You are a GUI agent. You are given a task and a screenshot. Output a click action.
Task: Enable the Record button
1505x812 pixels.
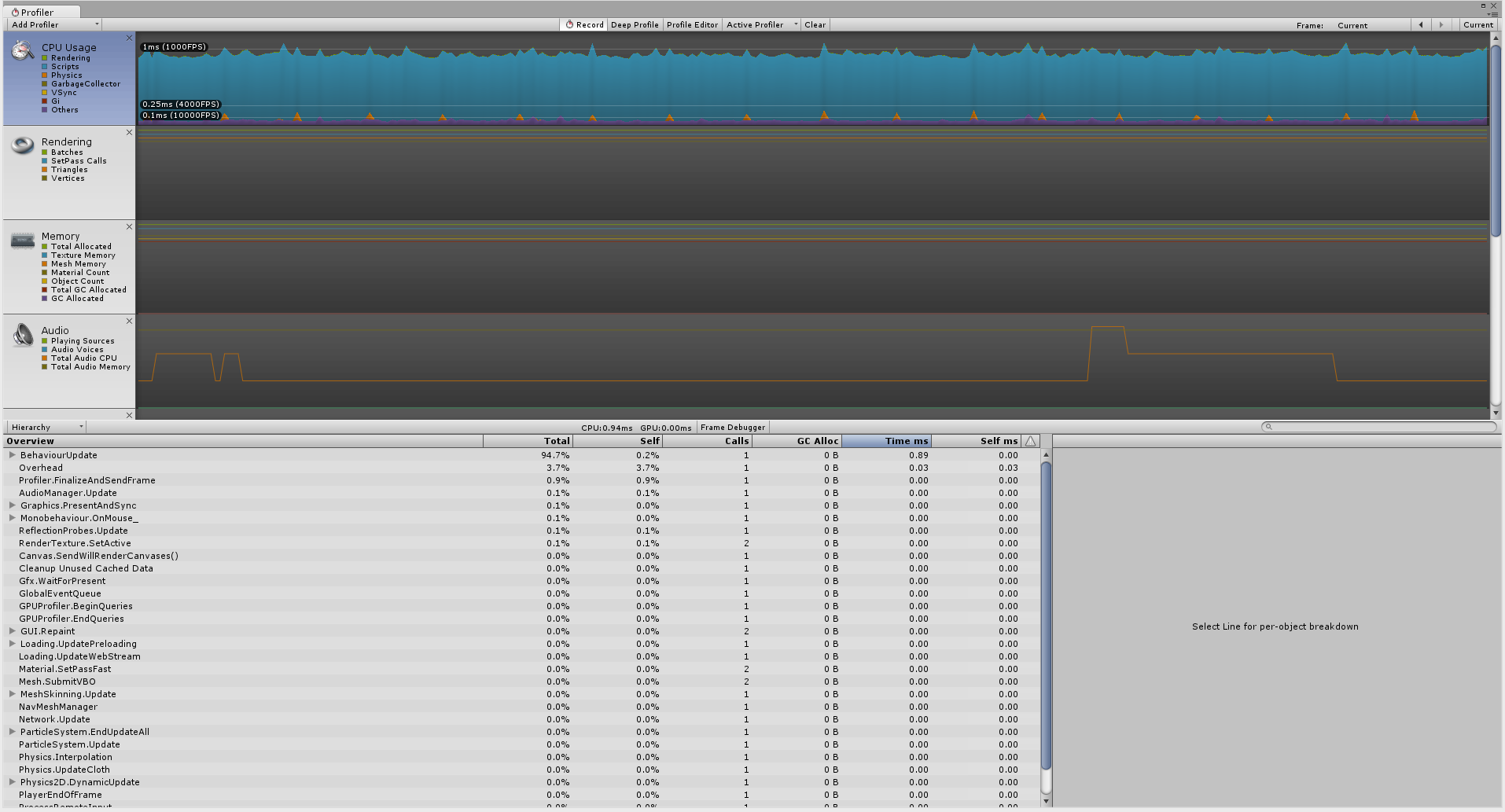tap(583, 24)
